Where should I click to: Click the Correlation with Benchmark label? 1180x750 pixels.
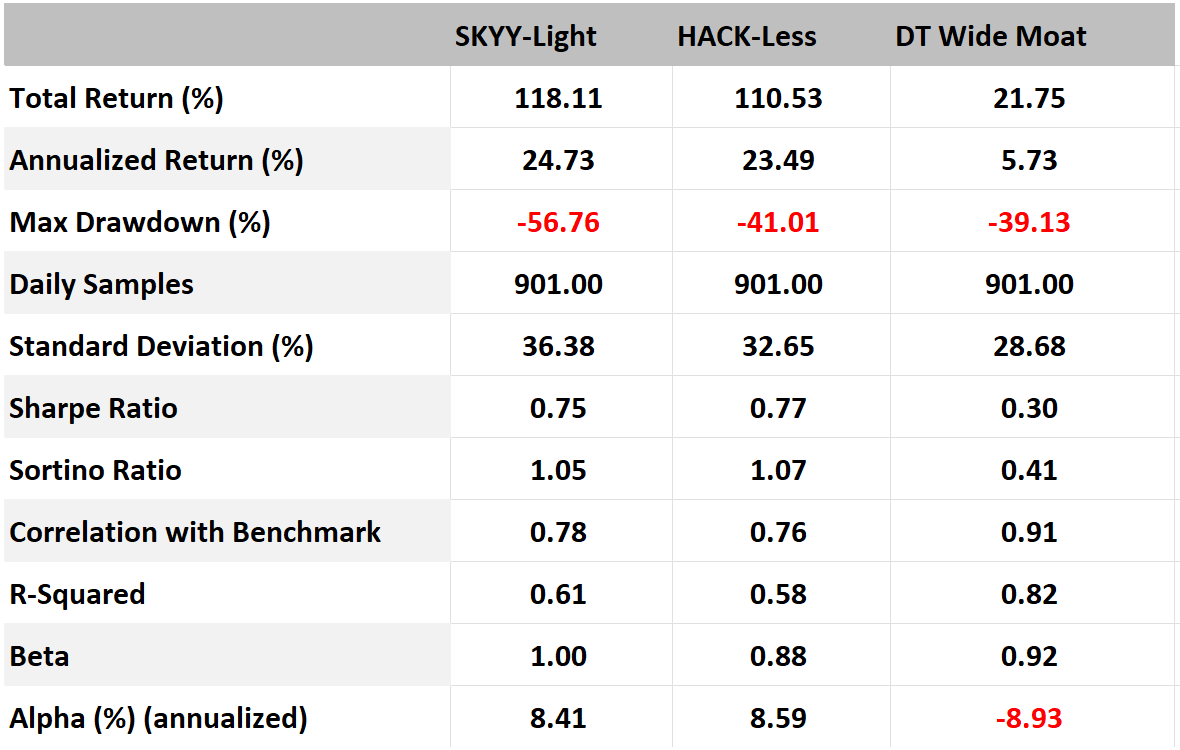click(195, 532)
